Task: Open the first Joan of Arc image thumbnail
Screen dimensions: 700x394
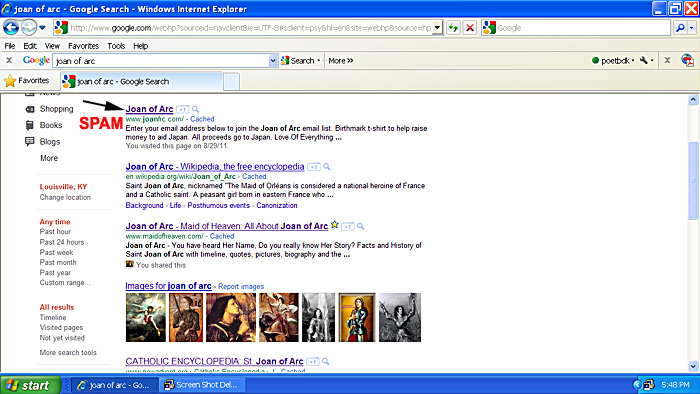Action: (x=146, y=317)
